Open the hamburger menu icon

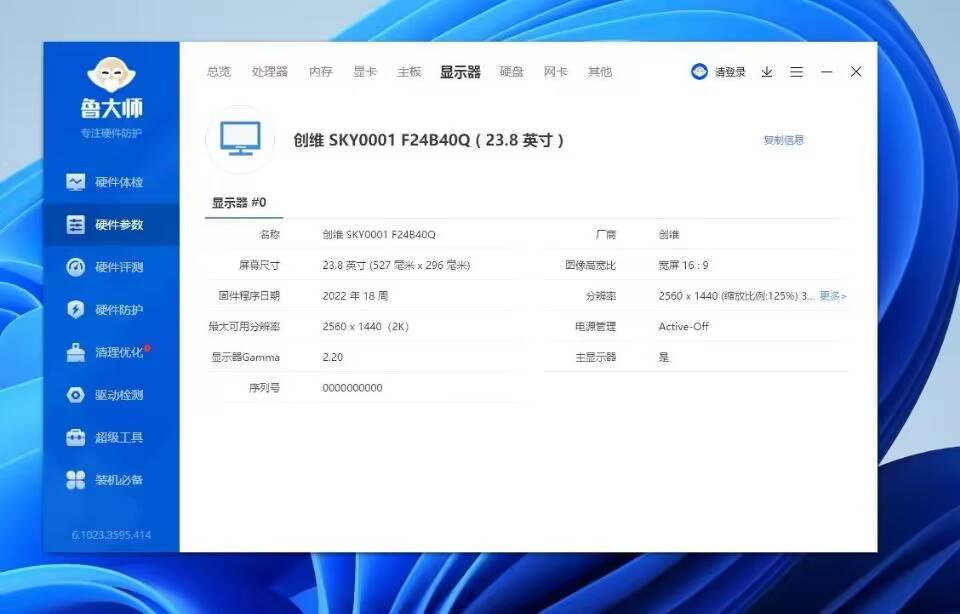click(x=797, y=72)
